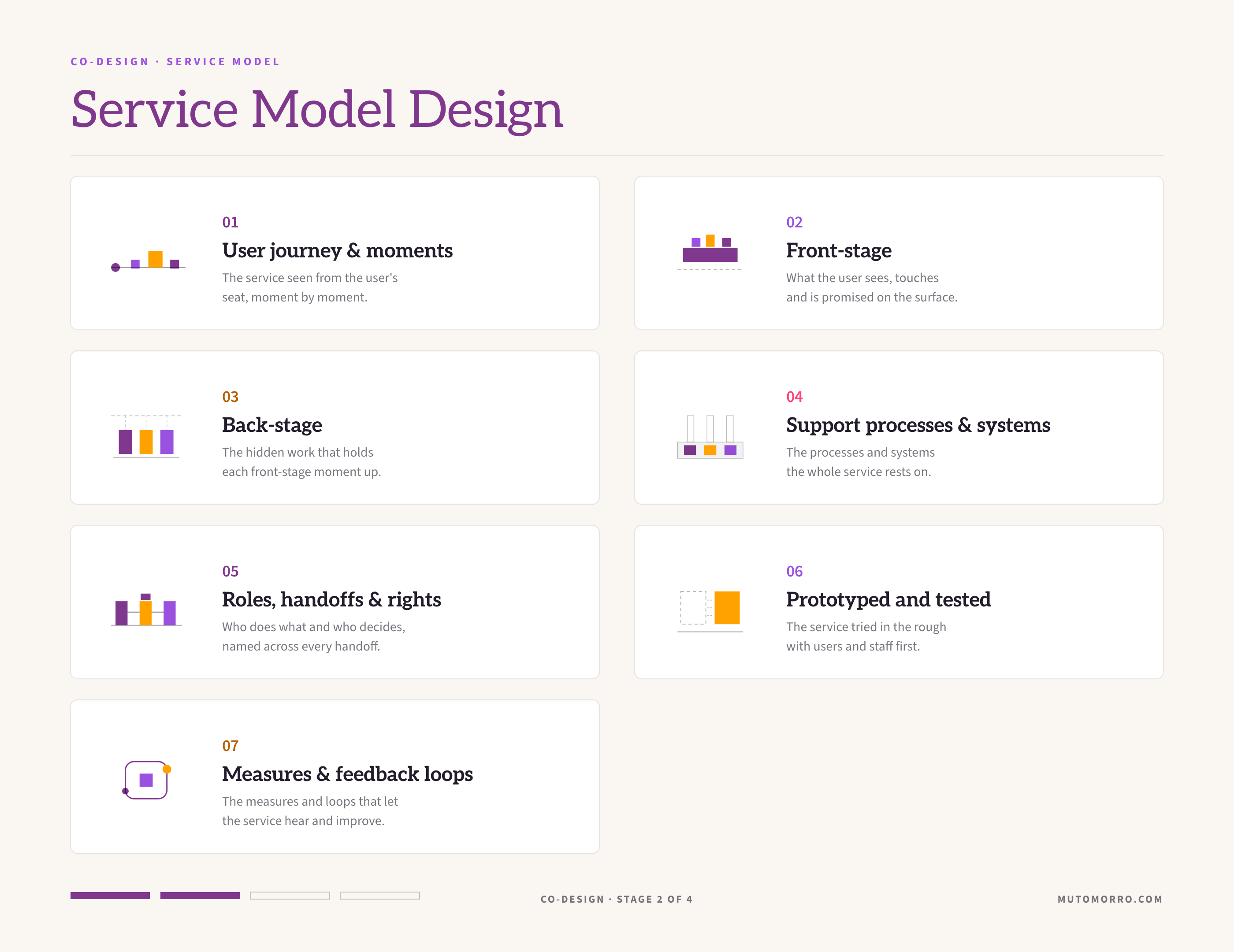The image size is (1234, 952).
Task: Click the number 07 label
Action: point(230,746)
